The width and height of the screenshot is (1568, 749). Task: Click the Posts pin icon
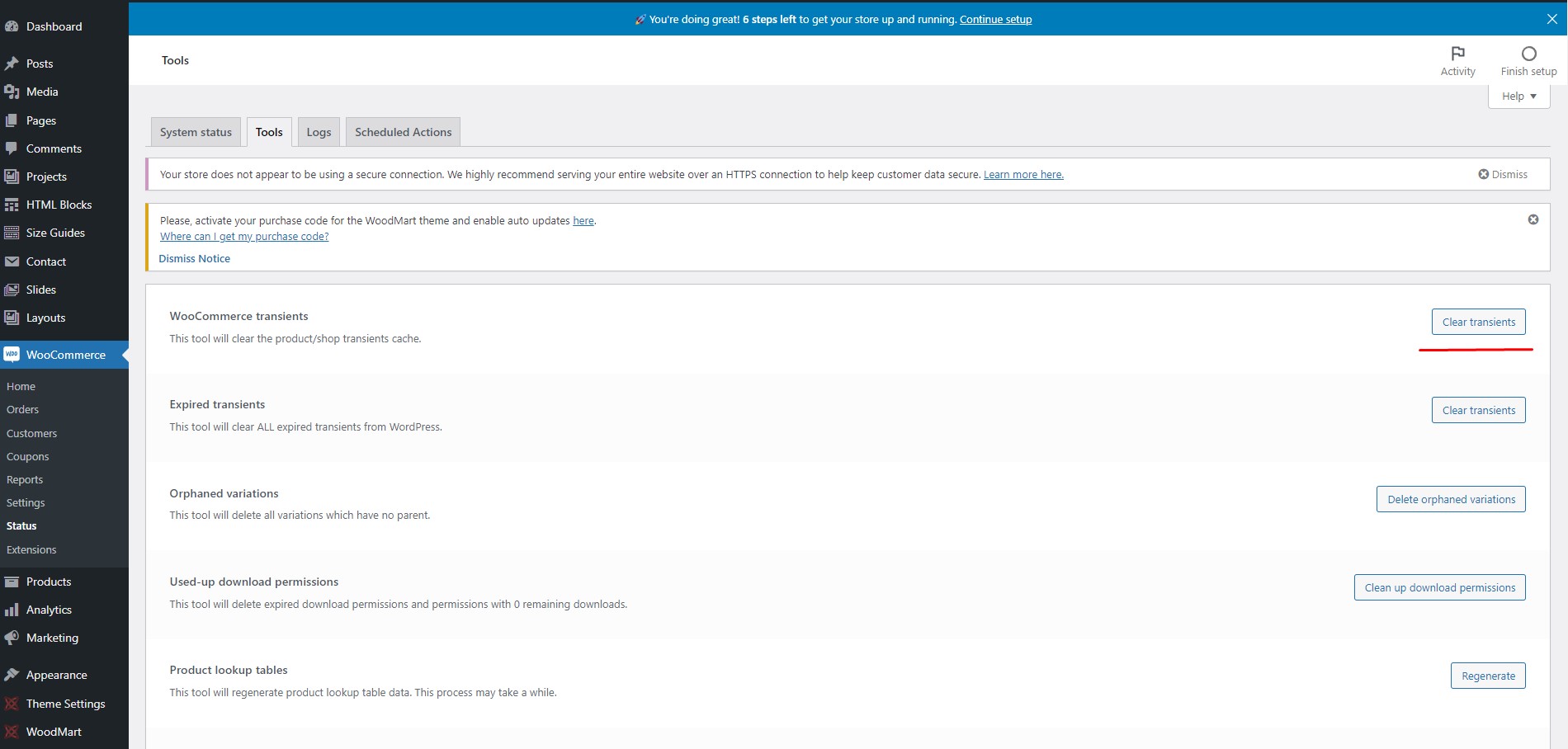coord(12,64)
